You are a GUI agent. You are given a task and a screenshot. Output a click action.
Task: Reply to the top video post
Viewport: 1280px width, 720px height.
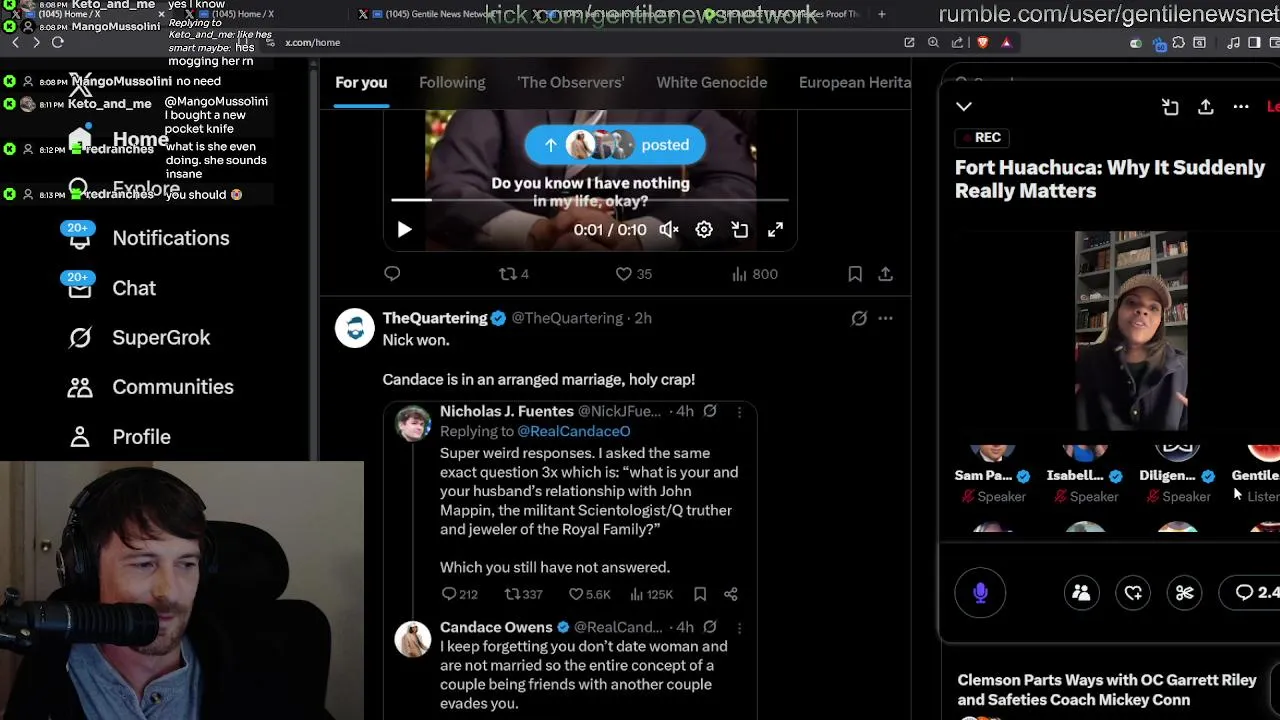[x=392, y=274]
